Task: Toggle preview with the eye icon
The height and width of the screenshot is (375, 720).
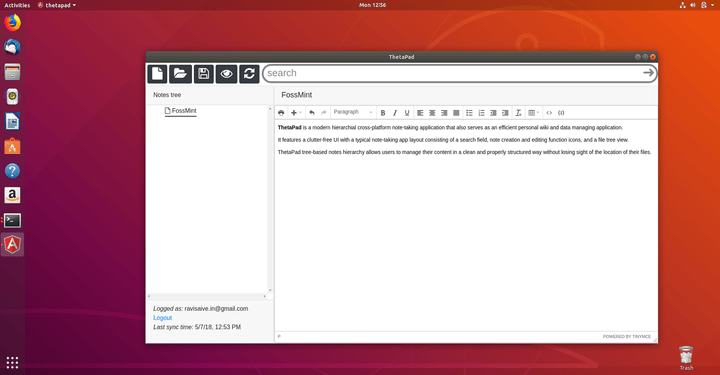Action: (x=226, y=74)
